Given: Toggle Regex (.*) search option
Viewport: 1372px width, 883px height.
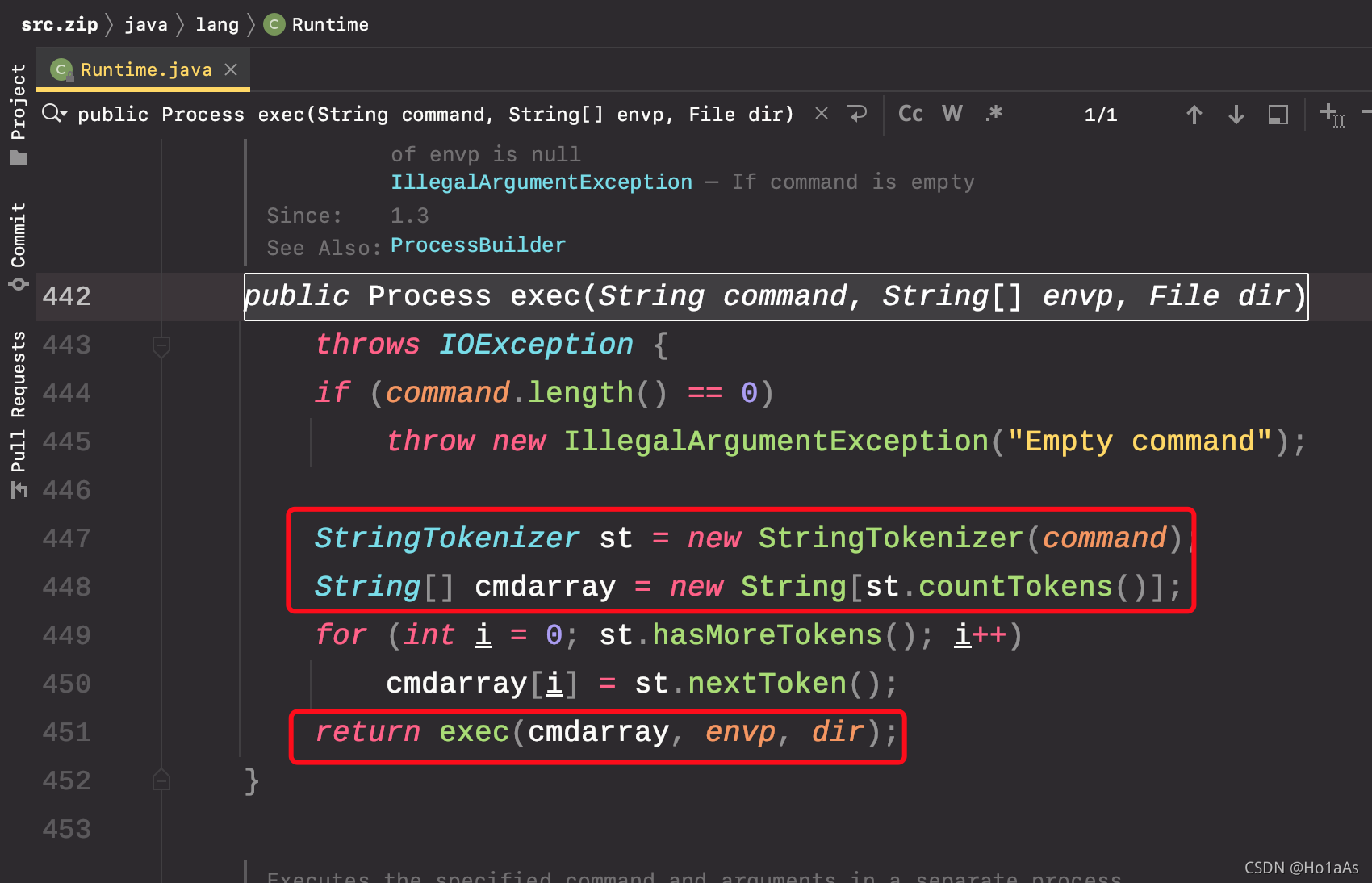Looking at the screenshot, I should pos(994,114).
